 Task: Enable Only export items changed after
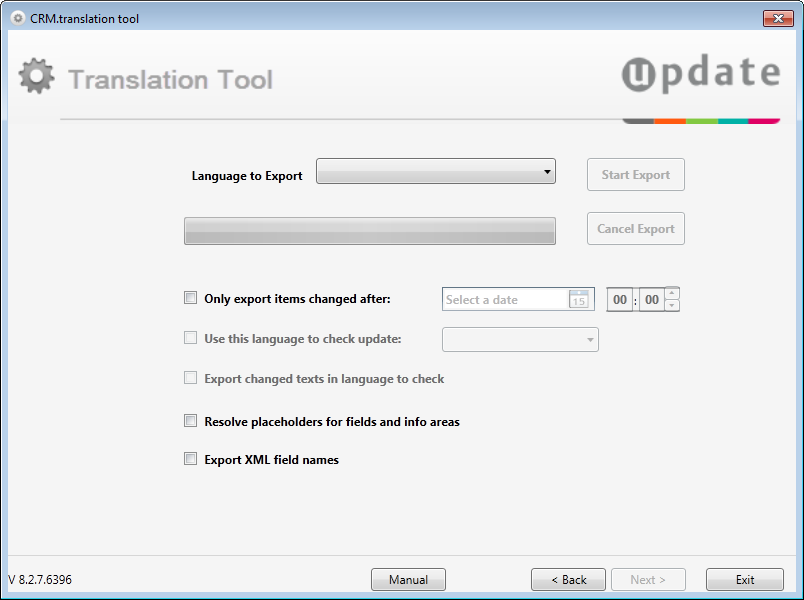click(191, 298)
